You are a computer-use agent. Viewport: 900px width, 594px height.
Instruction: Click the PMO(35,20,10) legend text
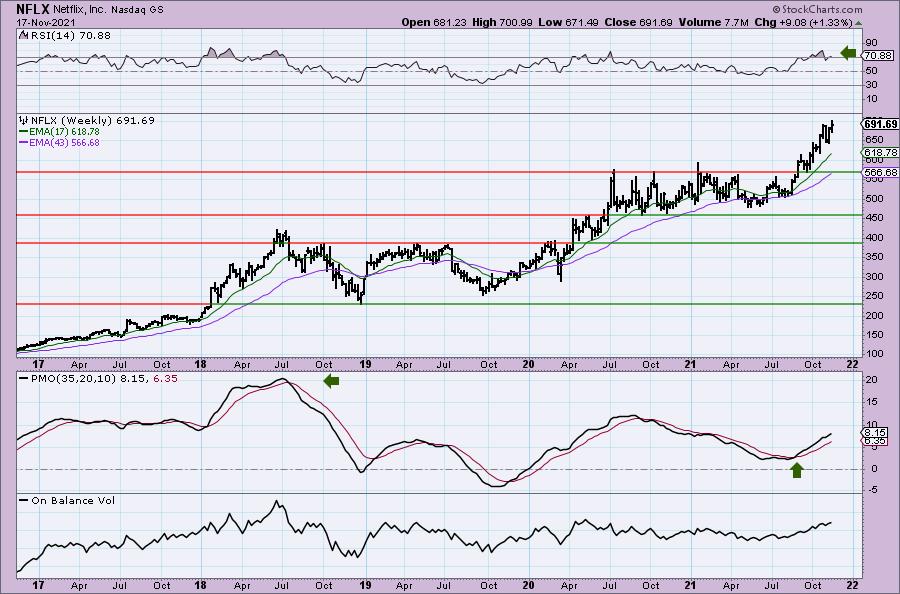click(x=103, y=379)
